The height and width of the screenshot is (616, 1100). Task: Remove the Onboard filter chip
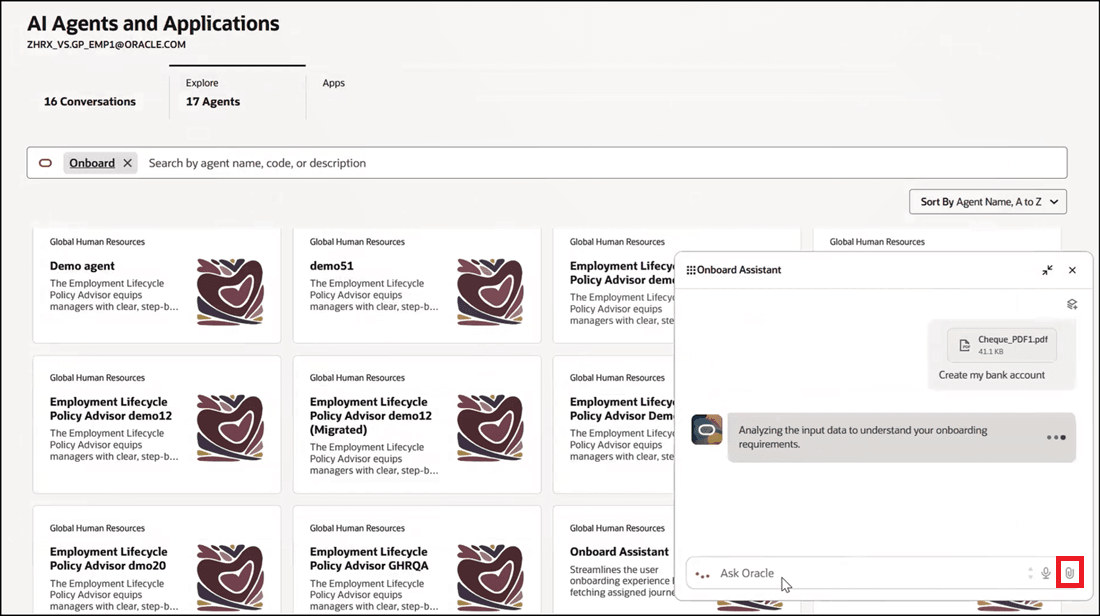127,163
